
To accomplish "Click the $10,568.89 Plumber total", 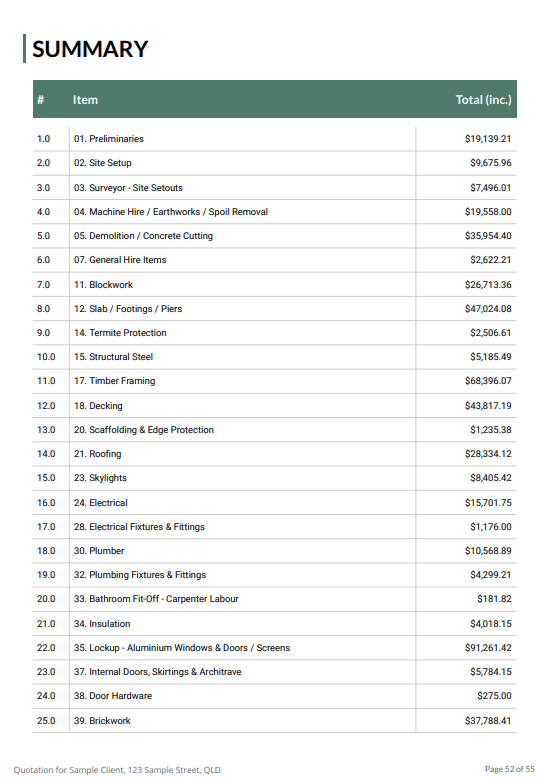I will coord(488,551).
